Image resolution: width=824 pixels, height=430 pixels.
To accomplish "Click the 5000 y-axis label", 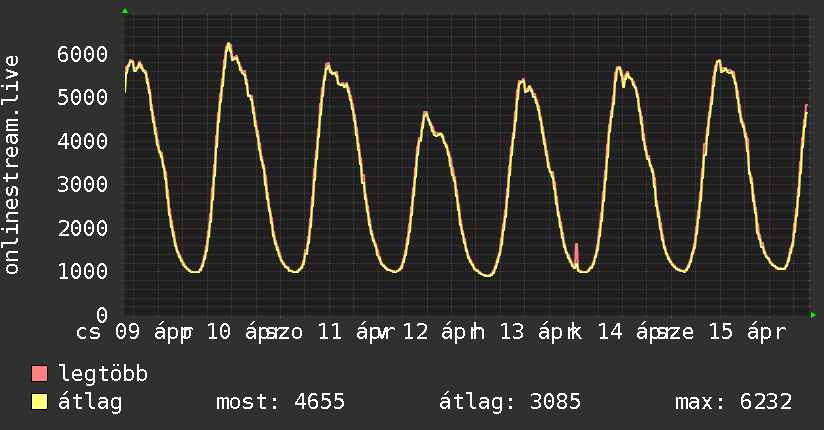I will coord(83,97).
